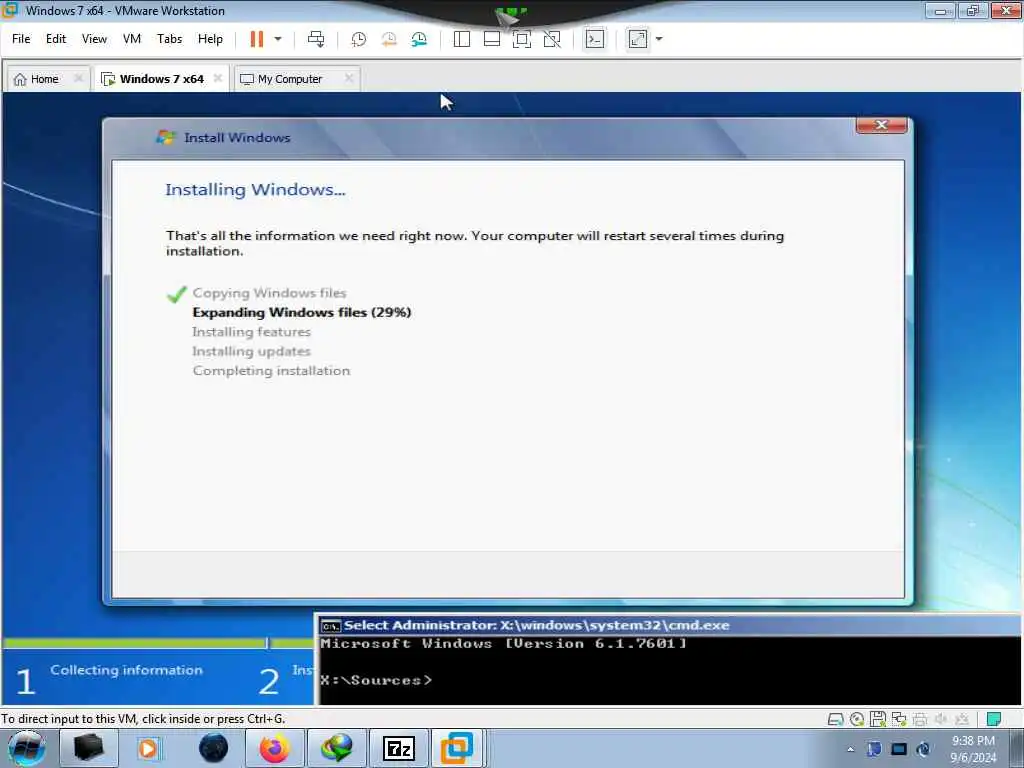Viewport: 1024px width, 768px height.
Task: Click the USB controller status icon
Action: 962,719
